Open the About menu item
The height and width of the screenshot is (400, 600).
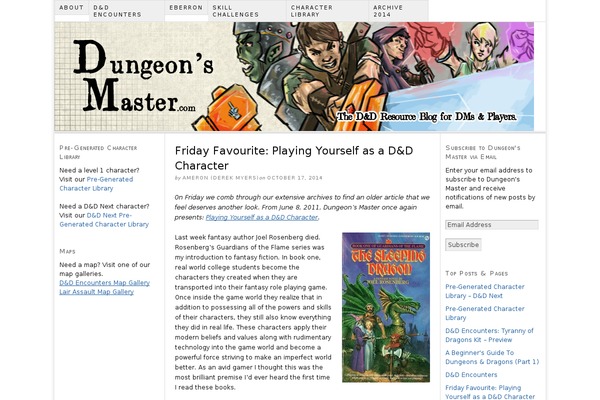(x=71, y=8)
